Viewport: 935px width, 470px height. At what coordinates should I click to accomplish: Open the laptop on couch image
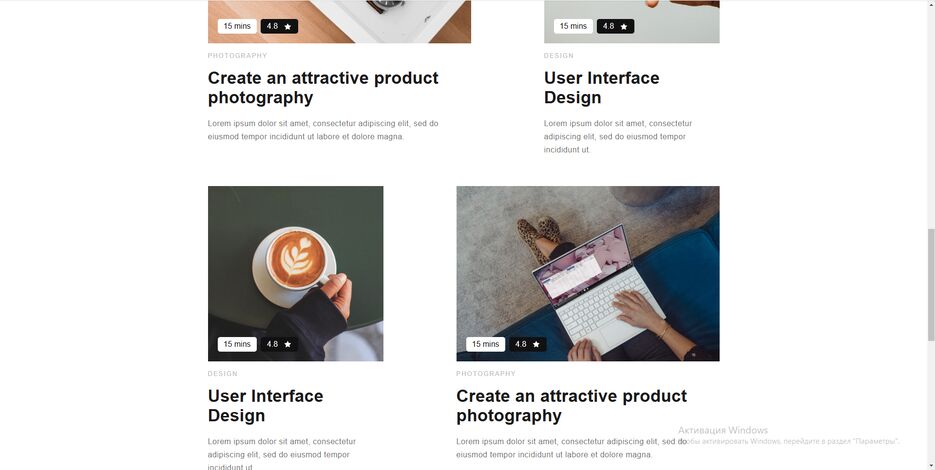pyautogui.click(x=588, y=274)
